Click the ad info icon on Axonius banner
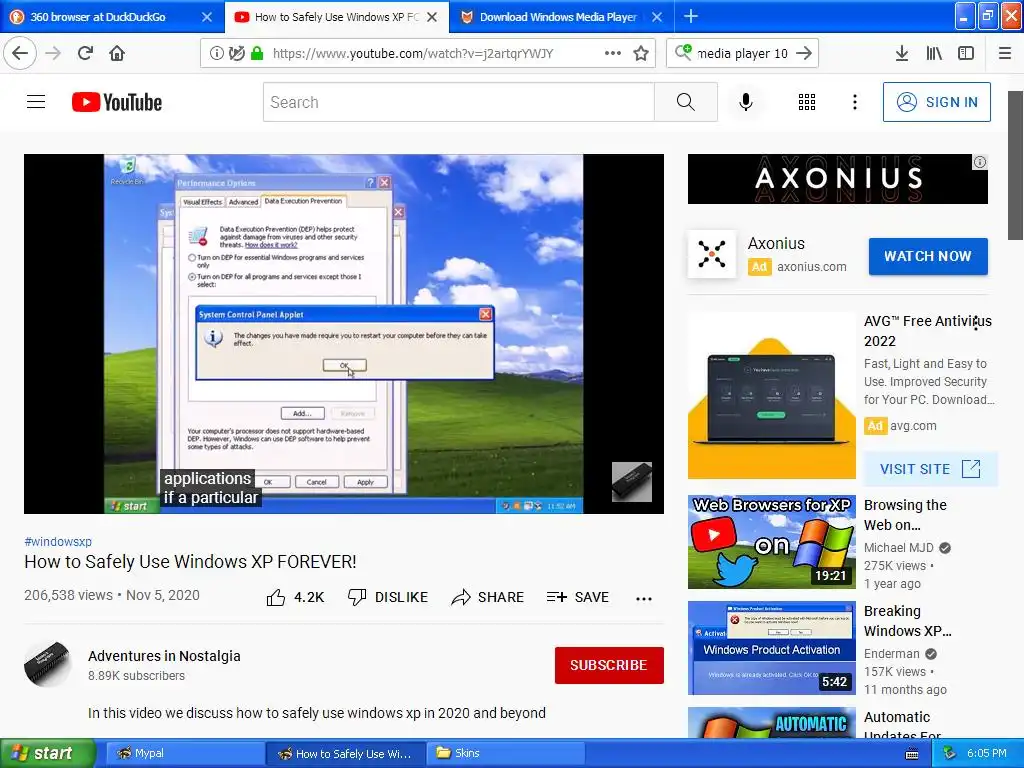The image size is (1024, 768). point(980,162)
